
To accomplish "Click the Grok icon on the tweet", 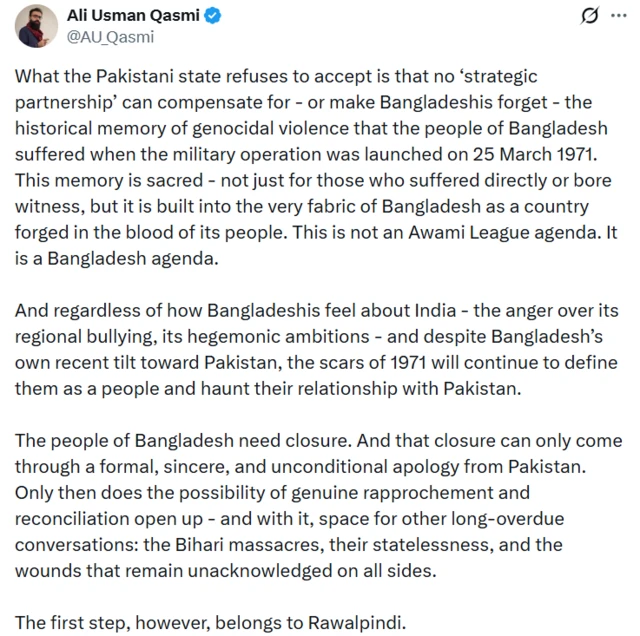I will 563,17.
